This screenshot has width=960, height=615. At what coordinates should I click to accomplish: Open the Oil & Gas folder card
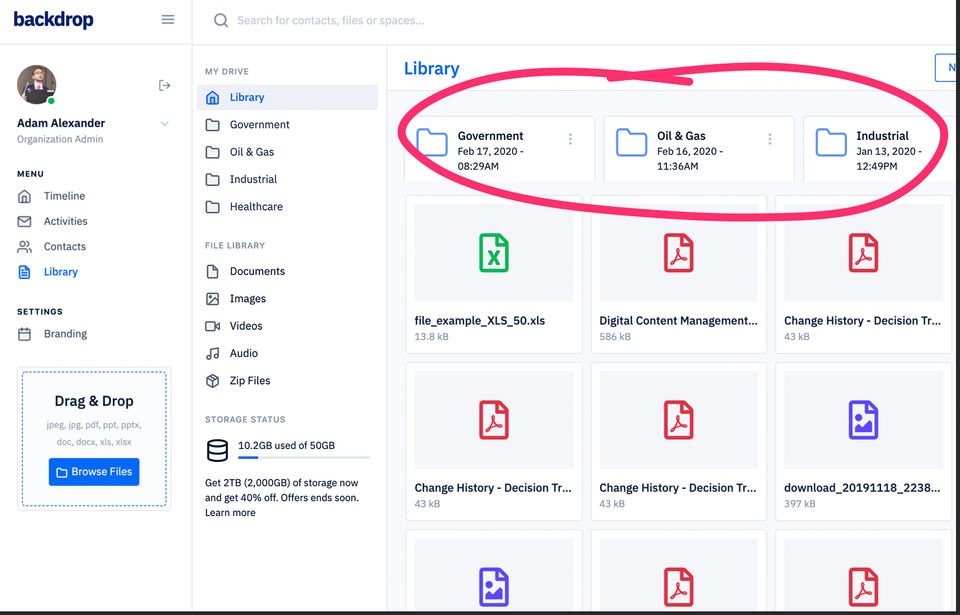point(699,149)
